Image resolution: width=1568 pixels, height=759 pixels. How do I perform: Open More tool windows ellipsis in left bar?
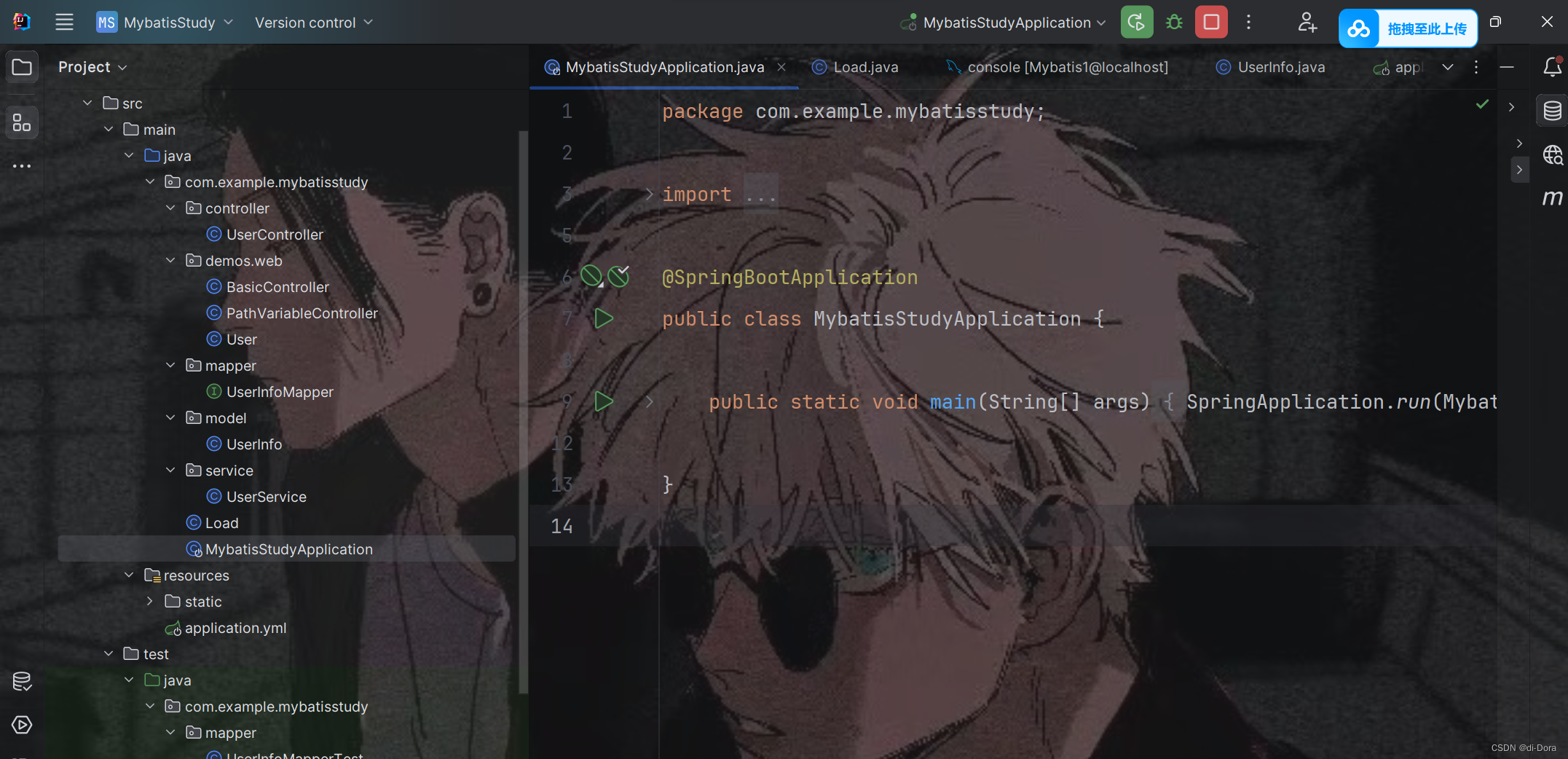pos(22,166)
